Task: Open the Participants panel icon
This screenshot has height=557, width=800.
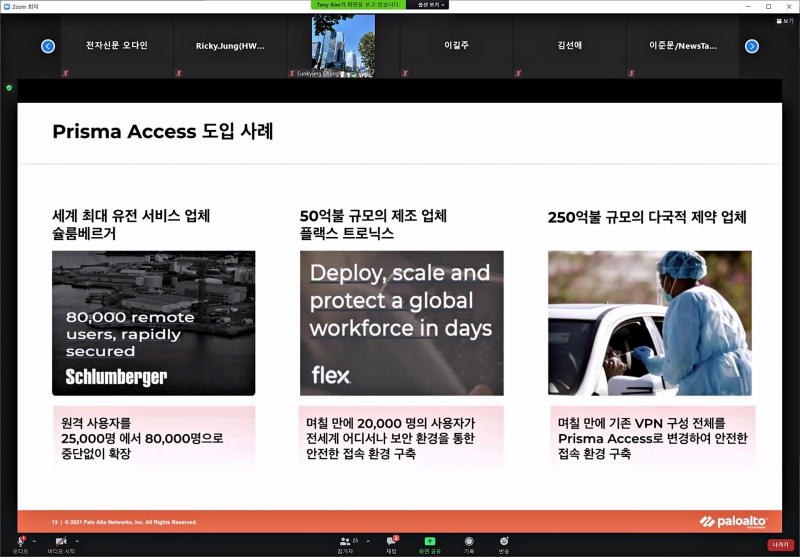Action: [345, 542]
